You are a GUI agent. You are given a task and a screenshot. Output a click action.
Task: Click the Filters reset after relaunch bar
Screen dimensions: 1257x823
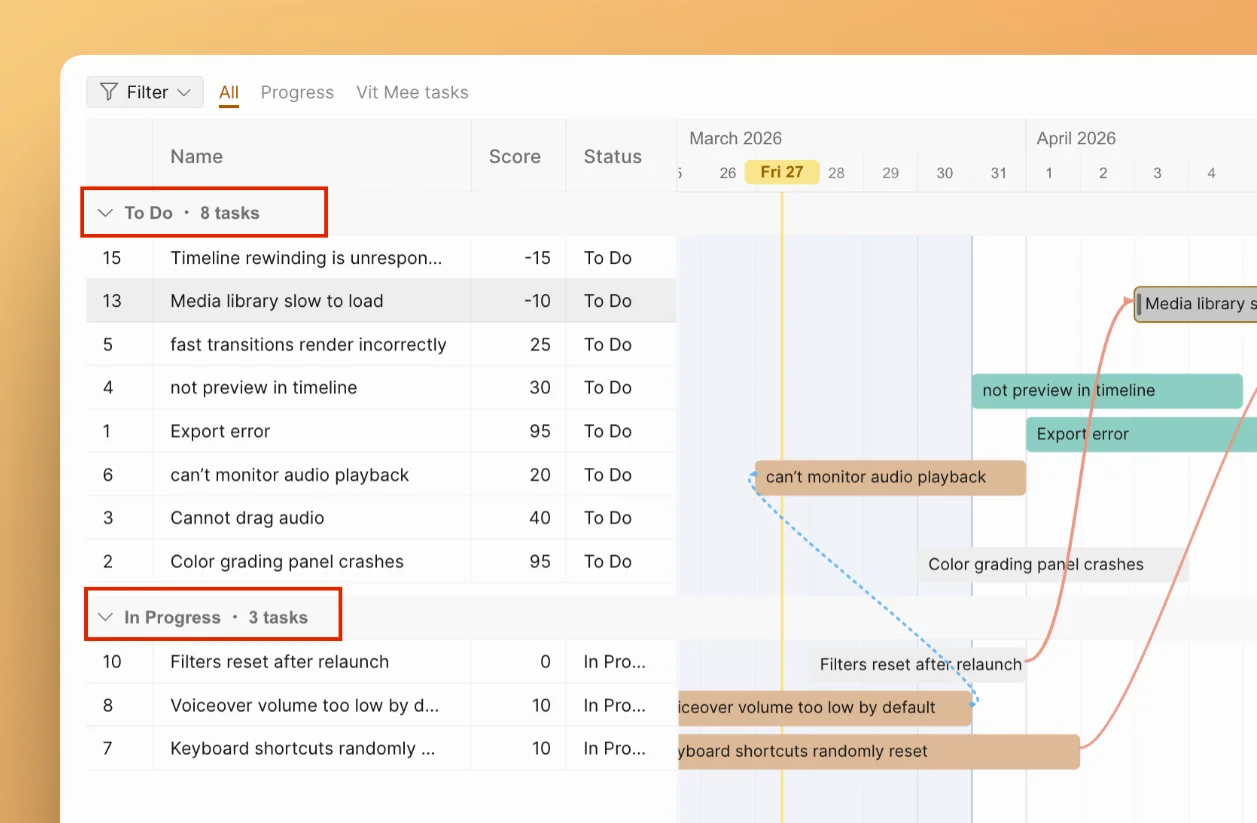pos(917,664)
